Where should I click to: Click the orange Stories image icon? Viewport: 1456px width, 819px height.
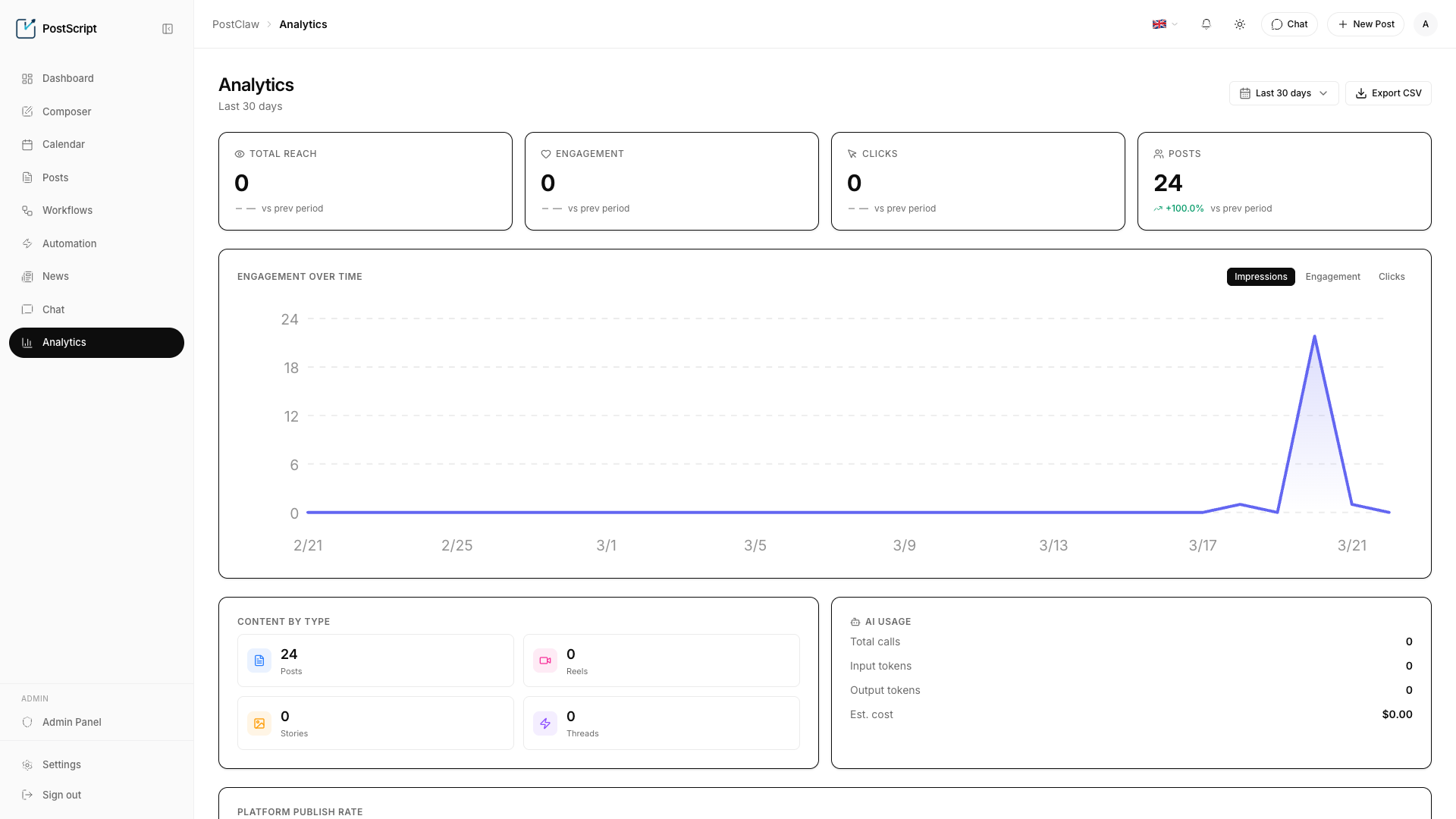[x=259, y=723]
